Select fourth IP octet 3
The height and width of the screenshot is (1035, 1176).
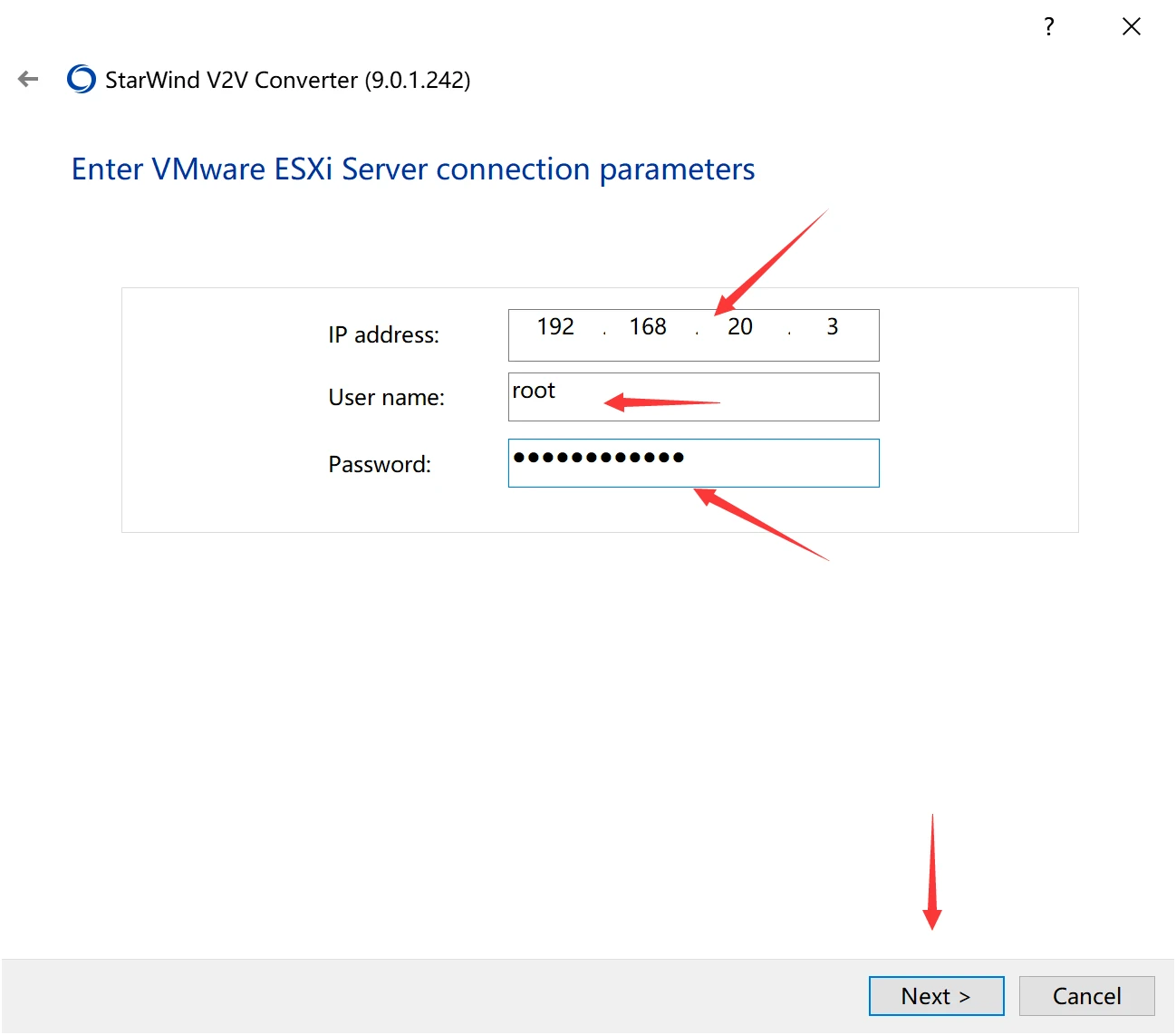pyautogui.click(x=833, y=327)
